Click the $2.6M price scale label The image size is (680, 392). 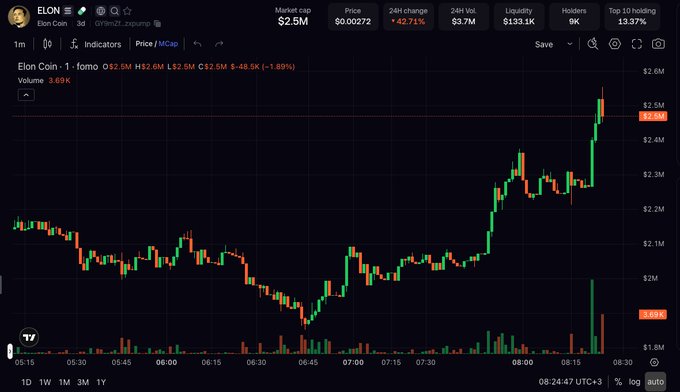[654, 71]
